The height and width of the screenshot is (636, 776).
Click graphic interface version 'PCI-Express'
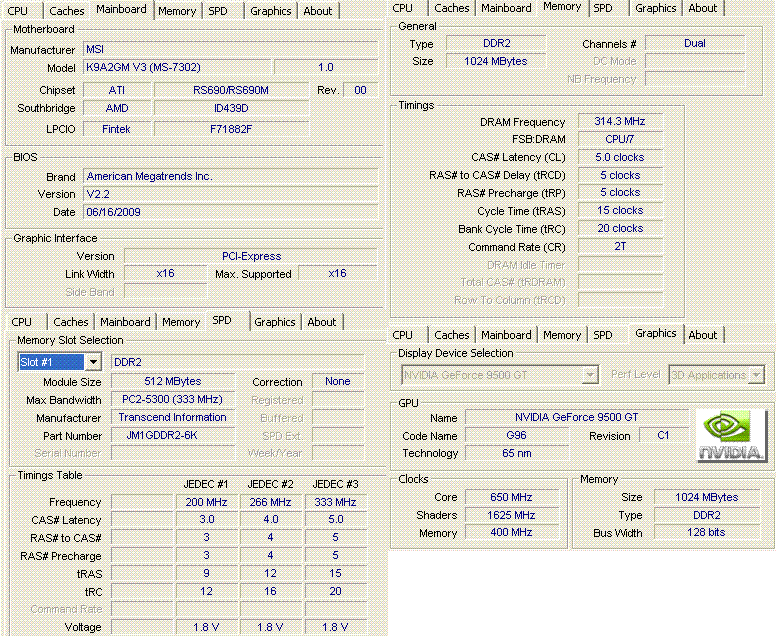click(x=251, y=256)
